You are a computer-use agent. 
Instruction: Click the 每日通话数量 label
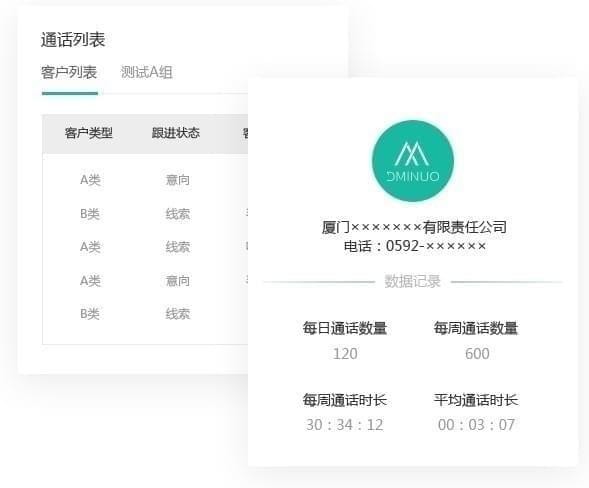click(x=345, y=328)
